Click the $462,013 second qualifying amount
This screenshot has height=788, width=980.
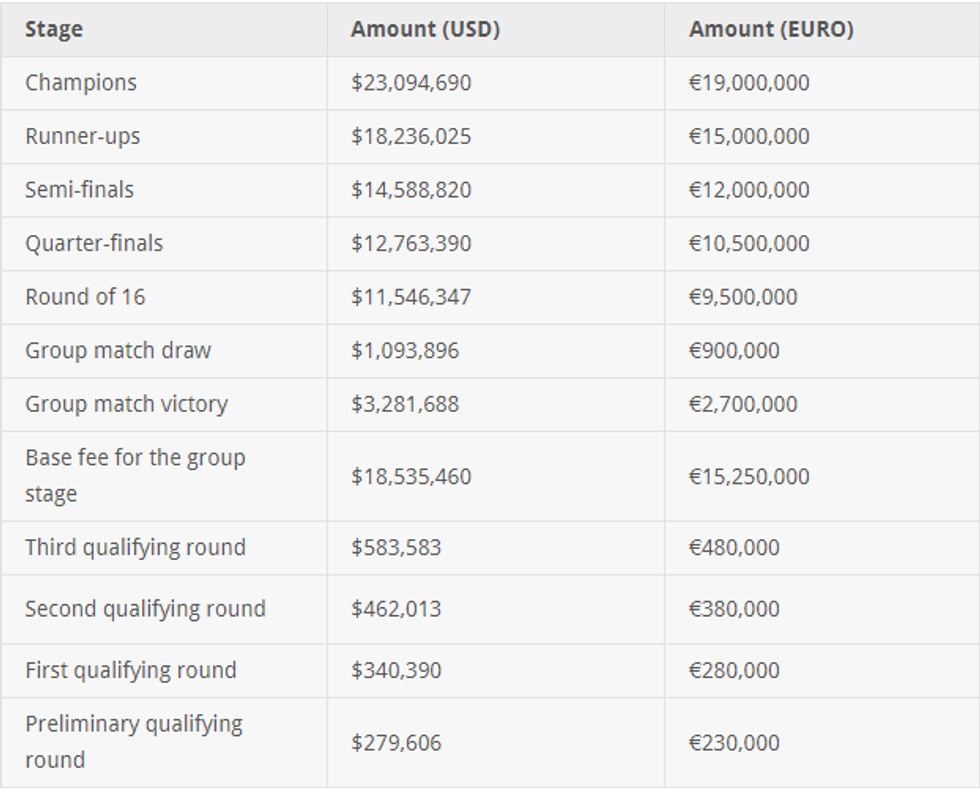coord(396,609)
